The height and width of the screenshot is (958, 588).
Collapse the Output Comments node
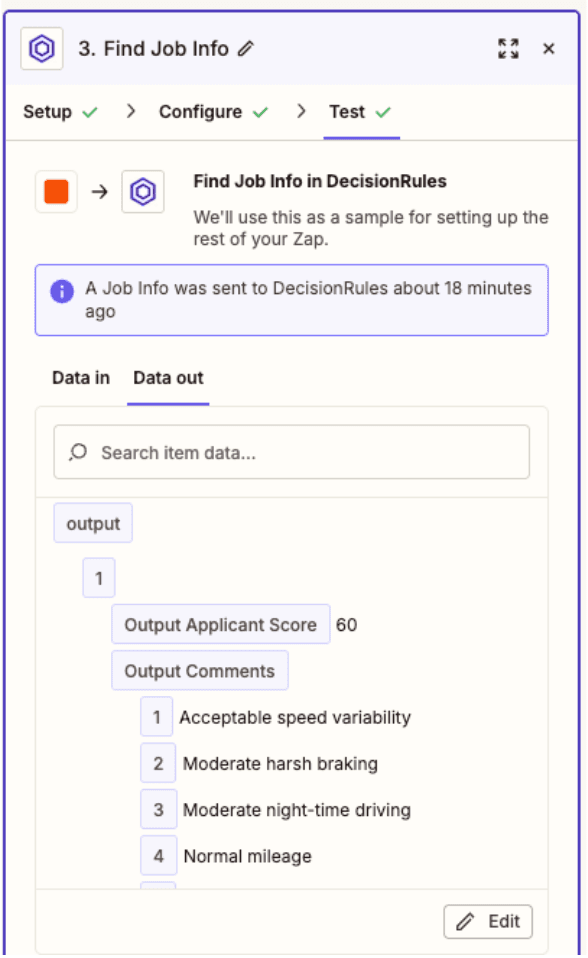(200, 670)
